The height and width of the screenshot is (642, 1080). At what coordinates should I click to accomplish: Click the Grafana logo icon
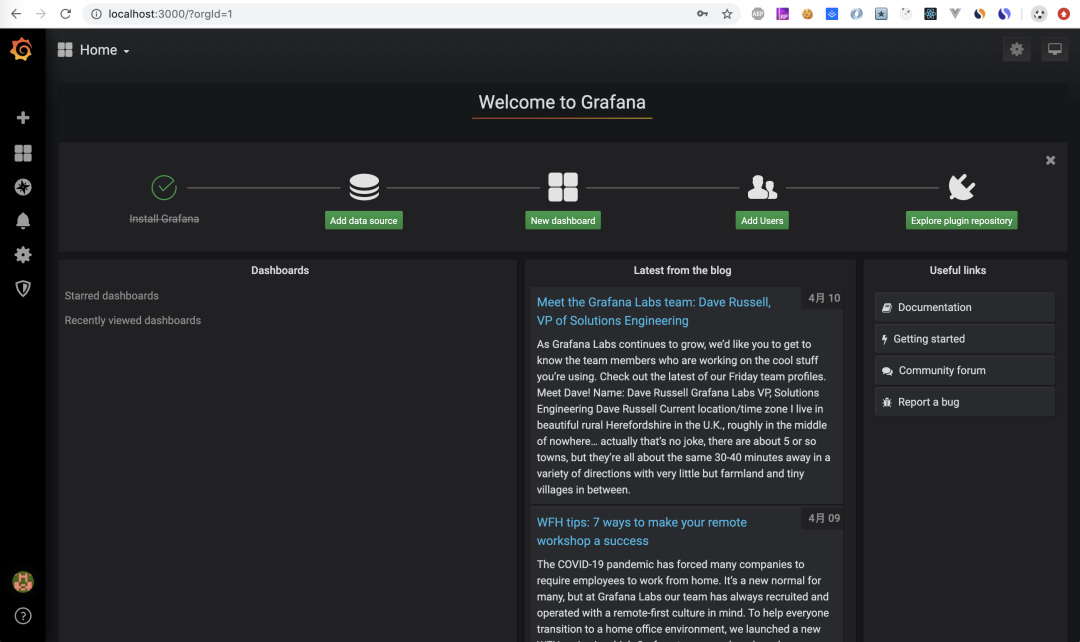tap(22, 50)
